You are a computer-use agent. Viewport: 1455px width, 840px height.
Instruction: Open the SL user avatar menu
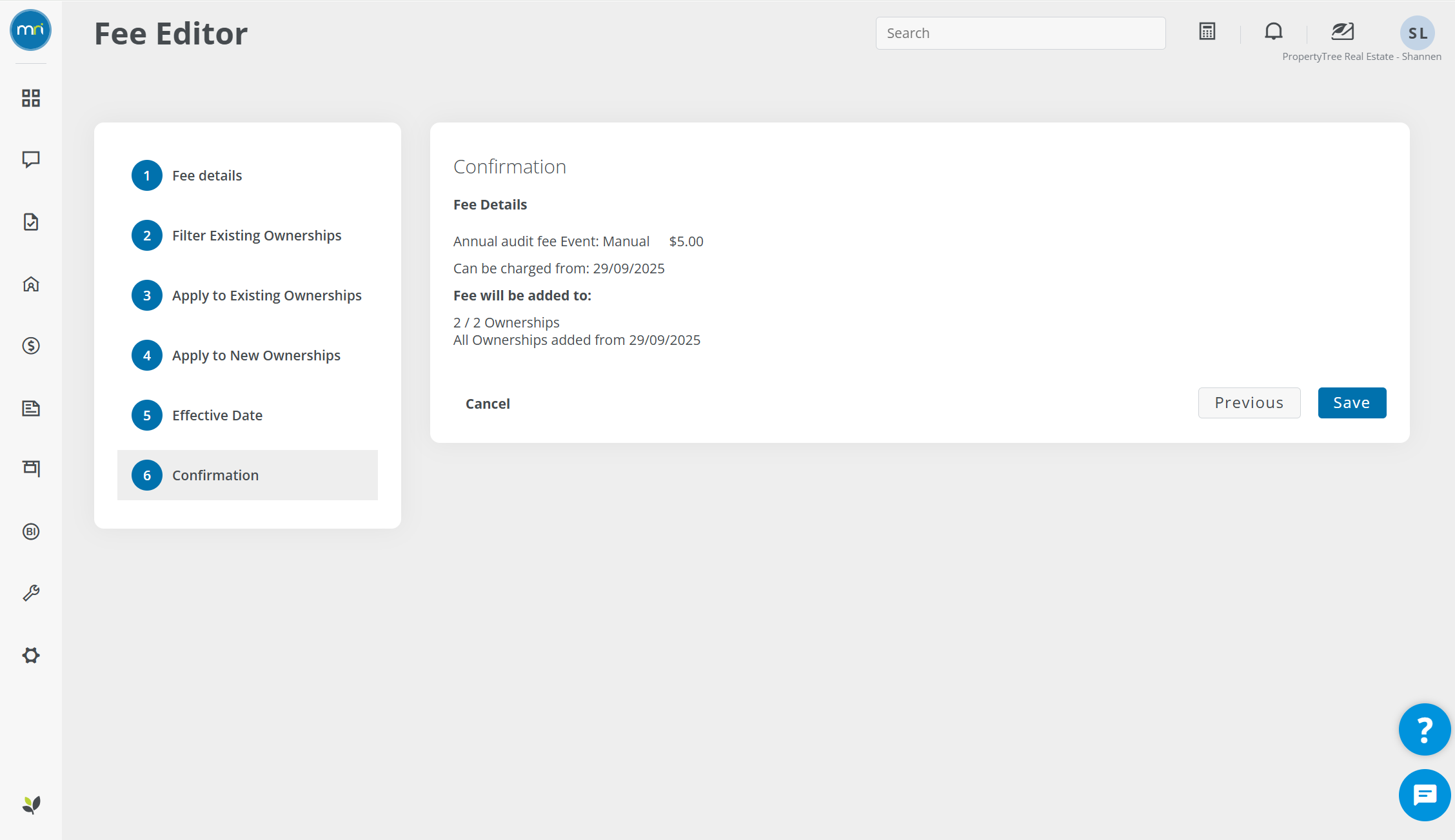click(x=1418, y=34)
